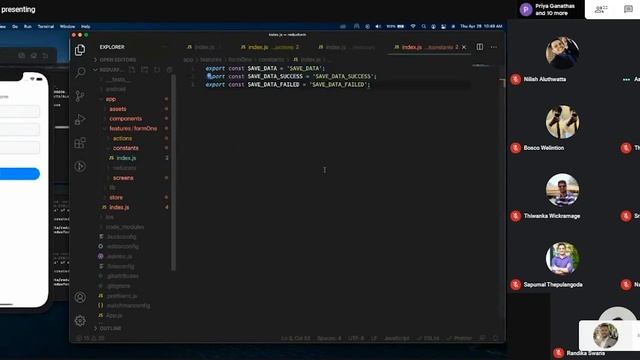
Task: Click UTF-8 encoding in status bar
Action: [356, 338]
